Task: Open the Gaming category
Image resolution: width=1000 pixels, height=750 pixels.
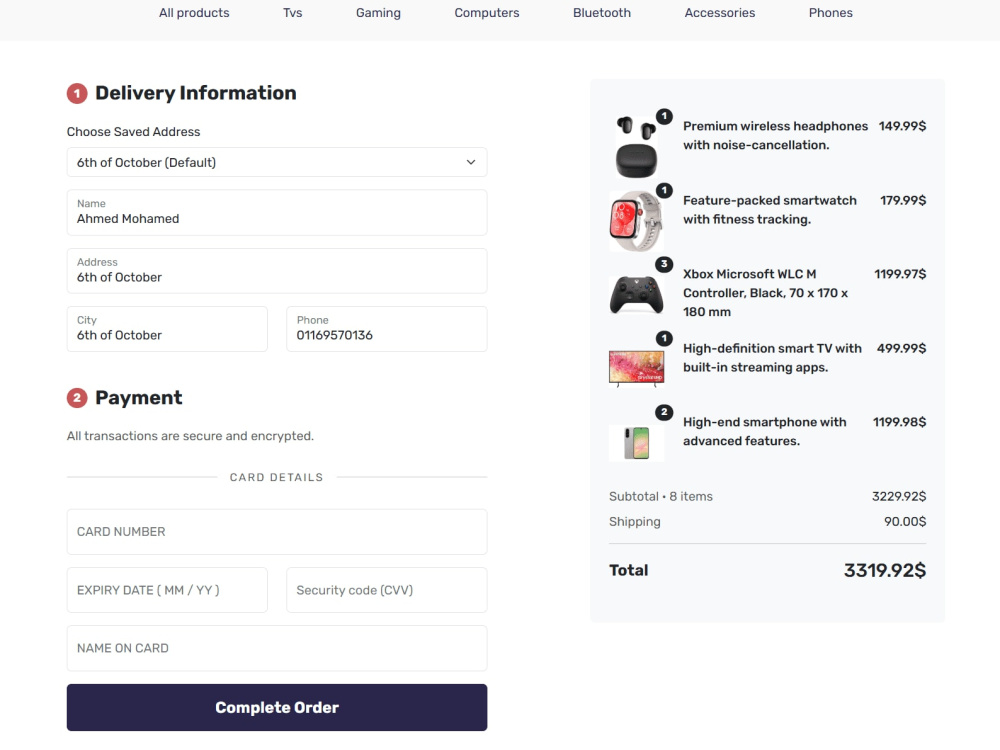Action: (x=378, y=13)
